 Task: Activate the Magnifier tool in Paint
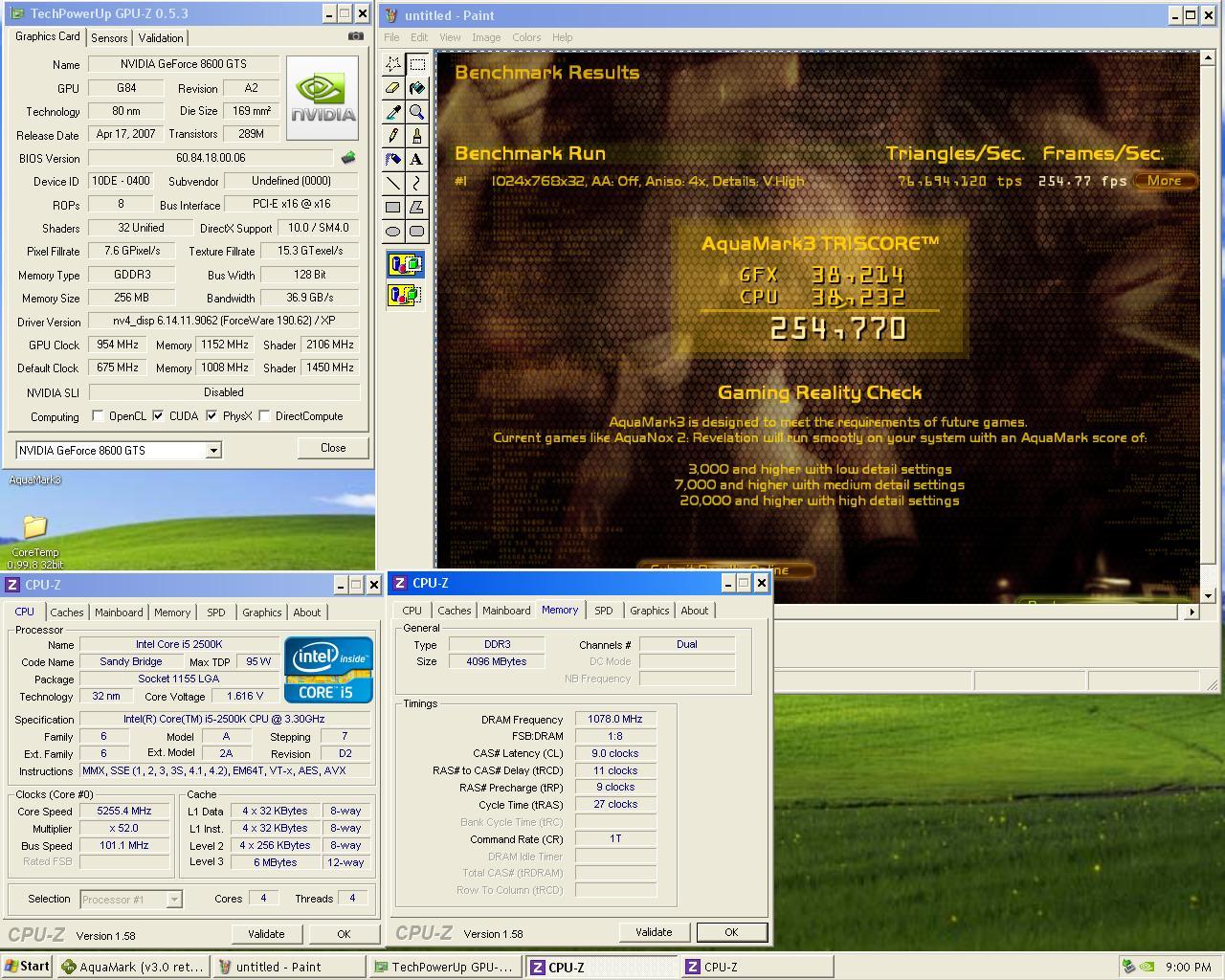[417, 112]
